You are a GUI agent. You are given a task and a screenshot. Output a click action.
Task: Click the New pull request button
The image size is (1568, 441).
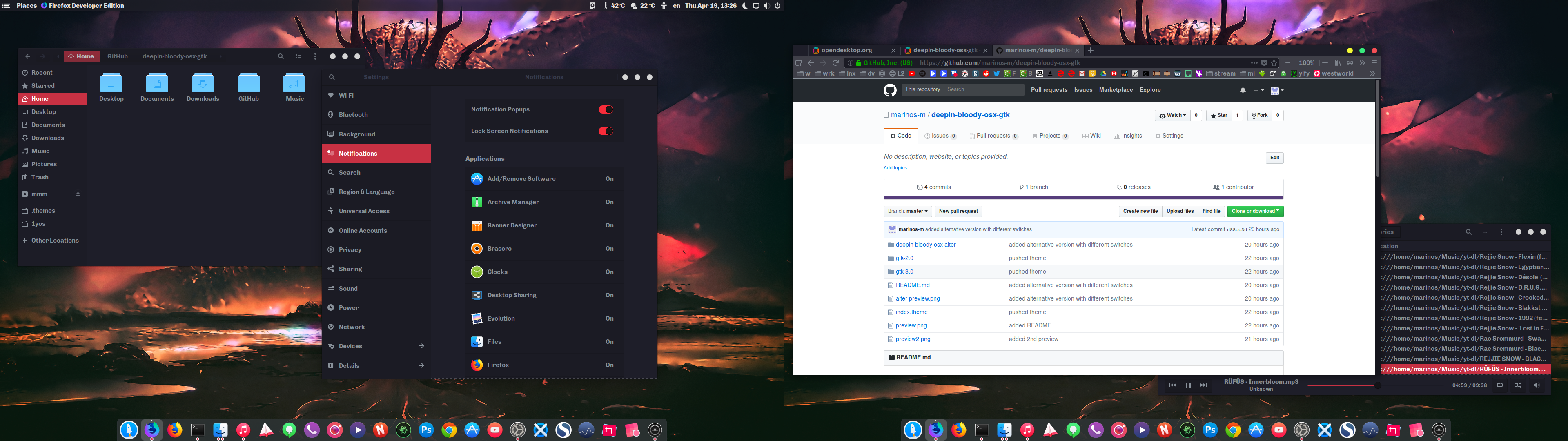pos(958,212)
